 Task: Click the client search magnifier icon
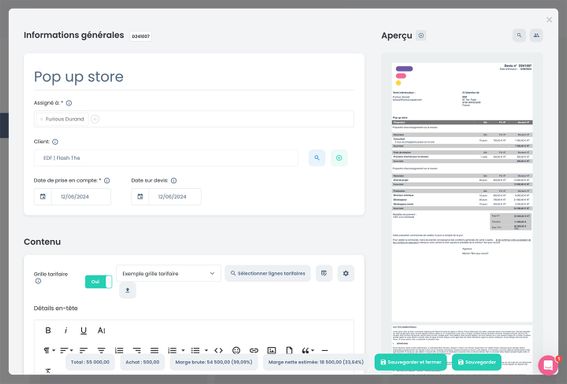(x=317, y=158)
